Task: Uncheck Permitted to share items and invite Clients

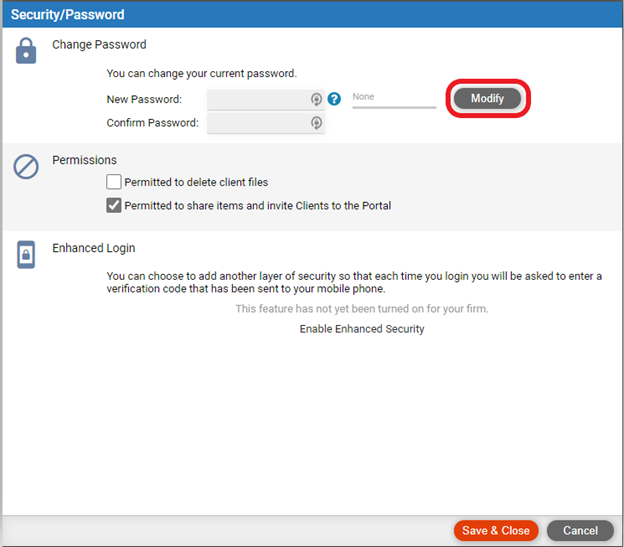Action: point(114,206)
